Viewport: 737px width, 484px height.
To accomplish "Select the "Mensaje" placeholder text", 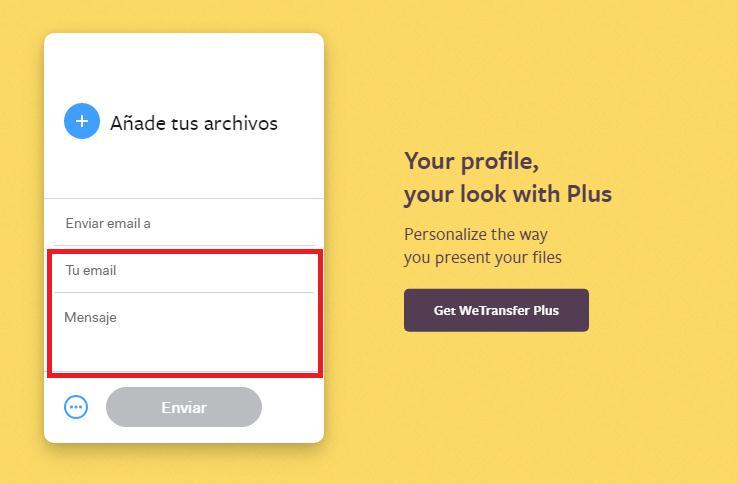I will point(91,317).
